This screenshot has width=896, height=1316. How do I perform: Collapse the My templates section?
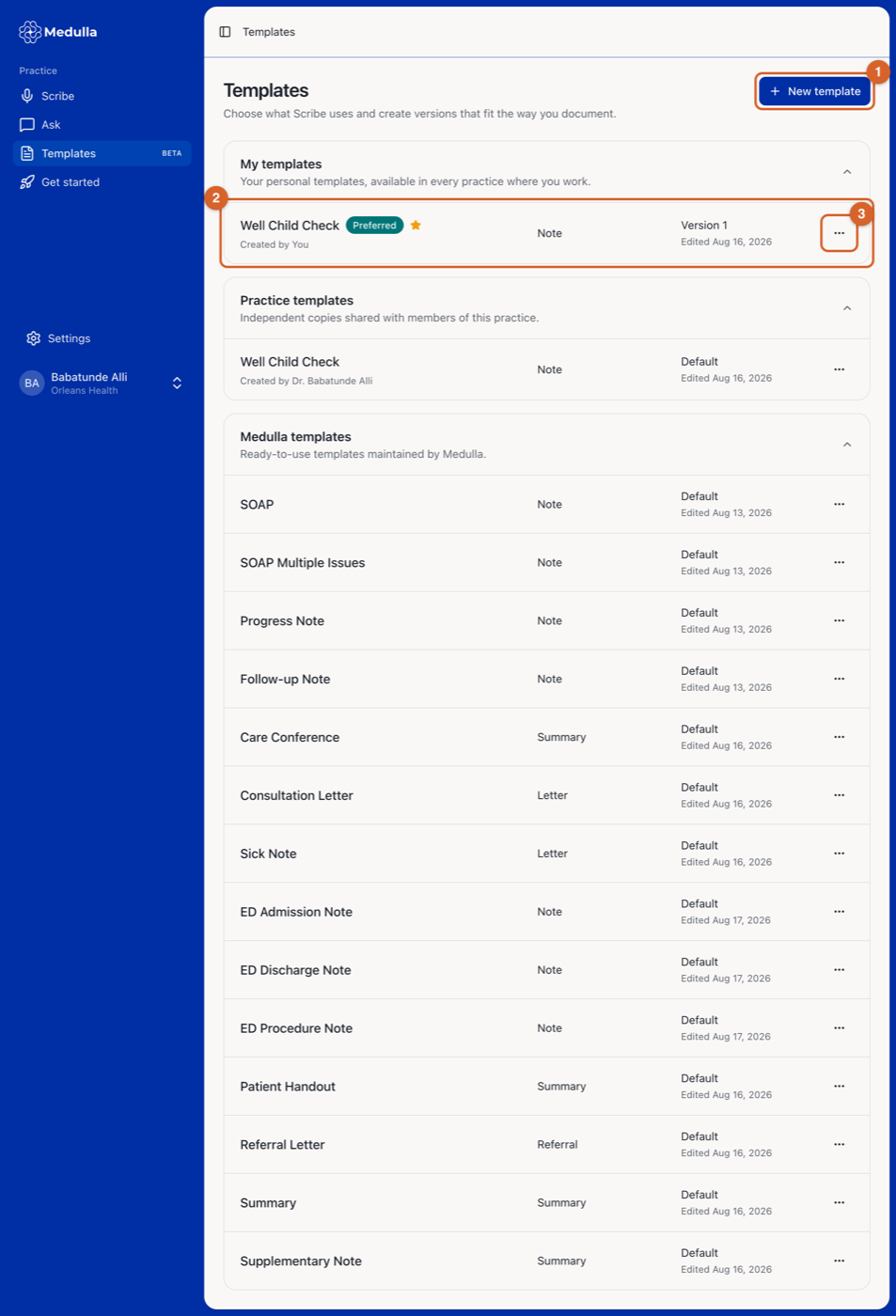click(847, 172)
